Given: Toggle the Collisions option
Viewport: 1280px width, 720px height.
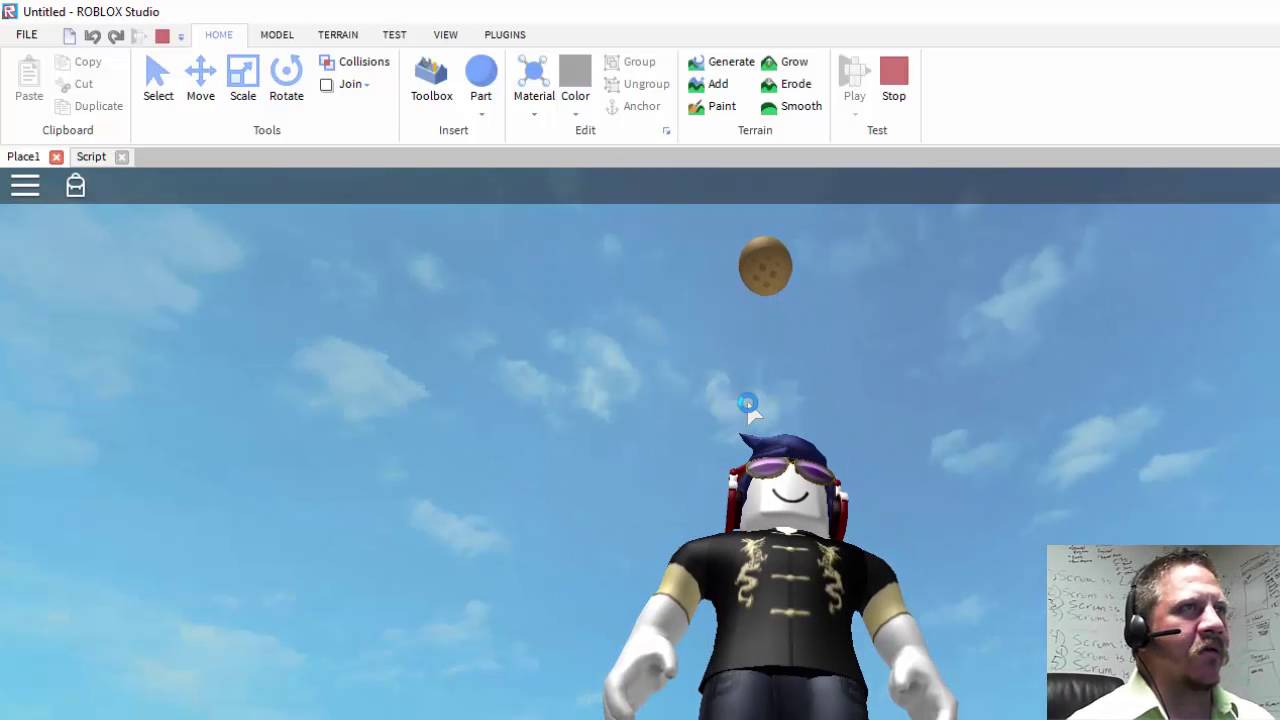Looking at the screenshot, I should click(354, 62).
